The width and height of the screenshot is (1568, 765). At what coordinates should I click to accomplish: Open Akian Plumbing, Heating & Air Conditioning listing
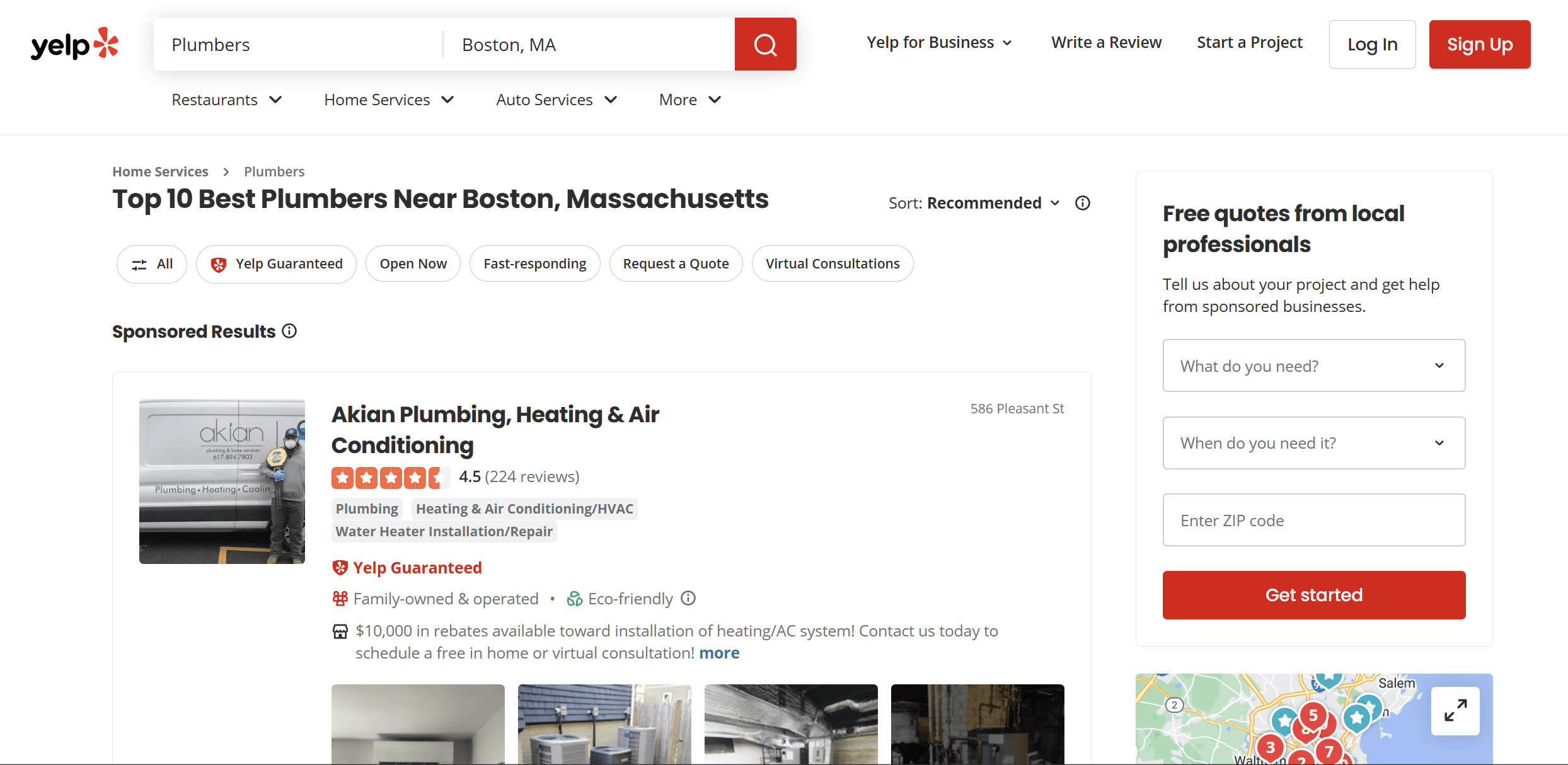click(x=495, y=430)
